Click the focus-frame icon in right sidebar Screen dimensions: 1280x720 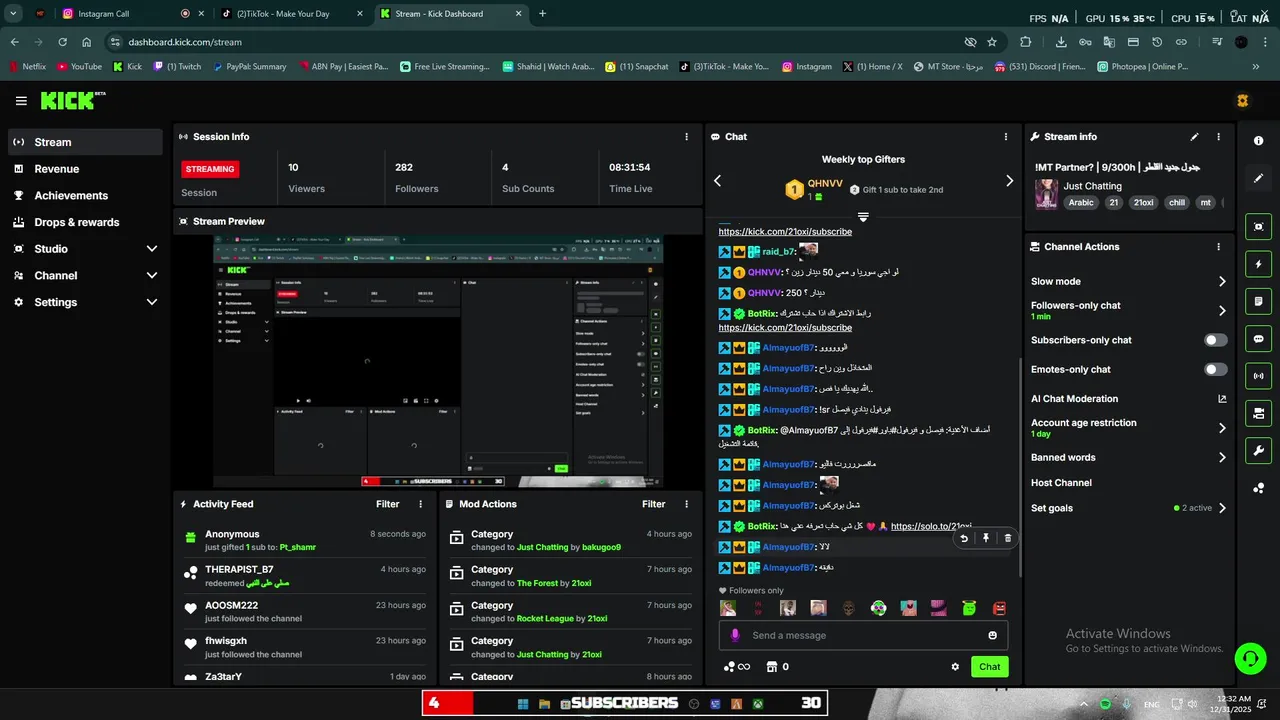click(1258, 227)
